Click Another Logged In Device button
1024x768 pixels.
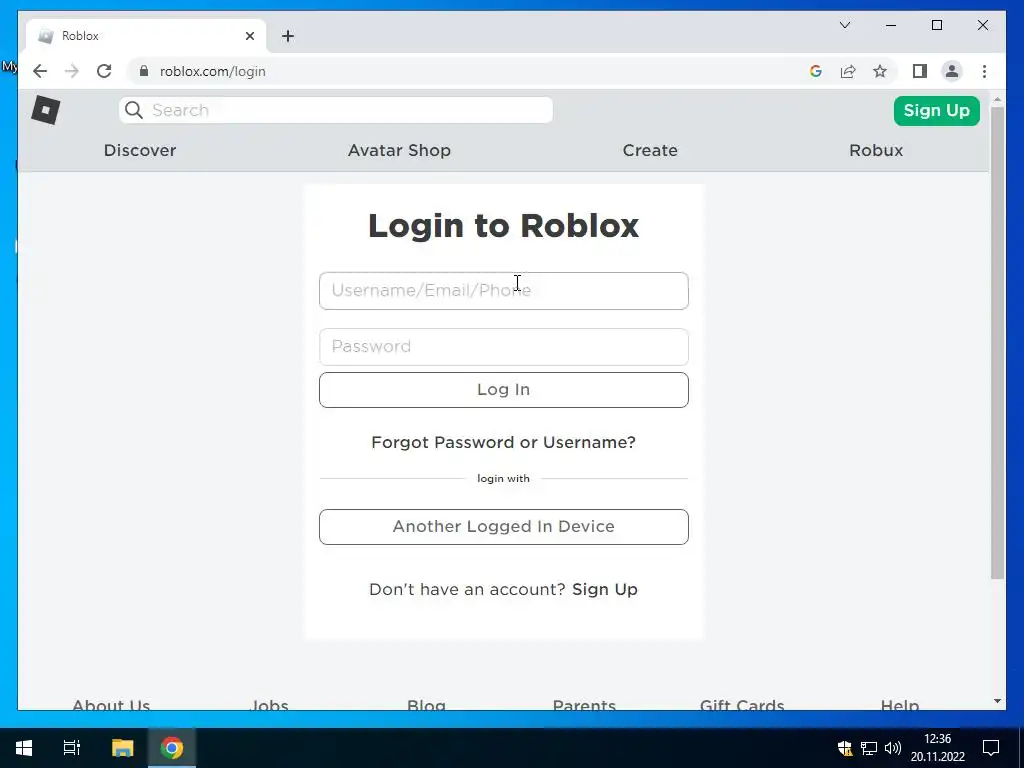click(504, 526)
